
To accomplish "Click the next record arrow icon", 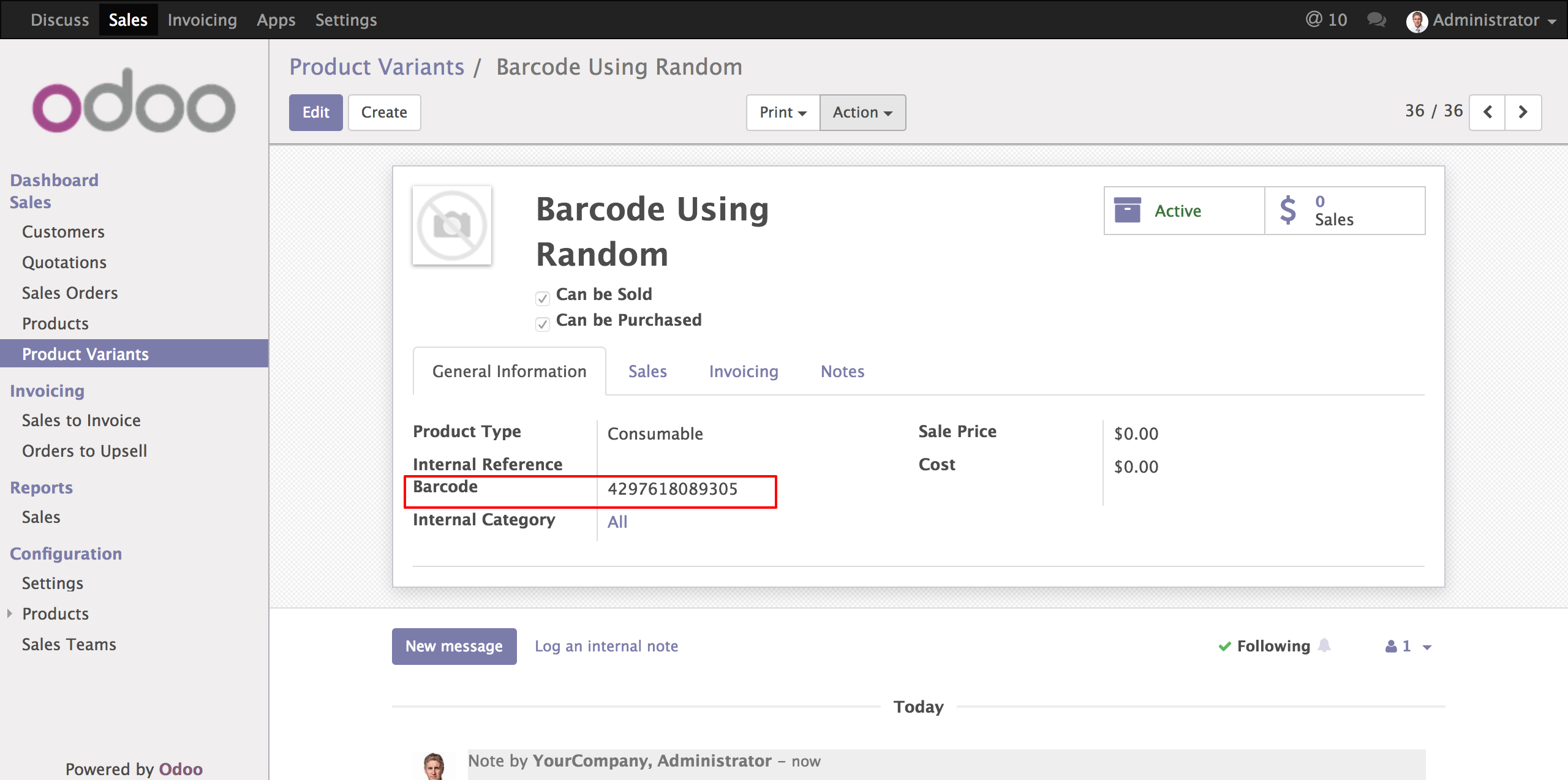I will (1523, 112).
